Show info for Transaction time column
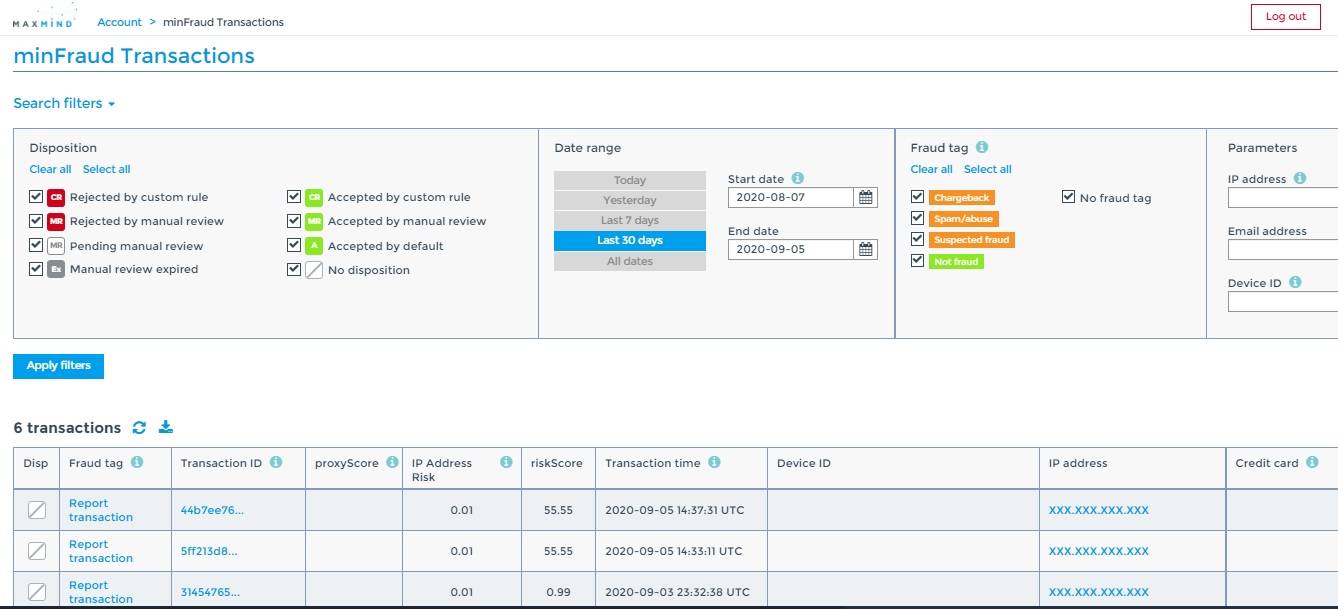 tap(714, 462)
